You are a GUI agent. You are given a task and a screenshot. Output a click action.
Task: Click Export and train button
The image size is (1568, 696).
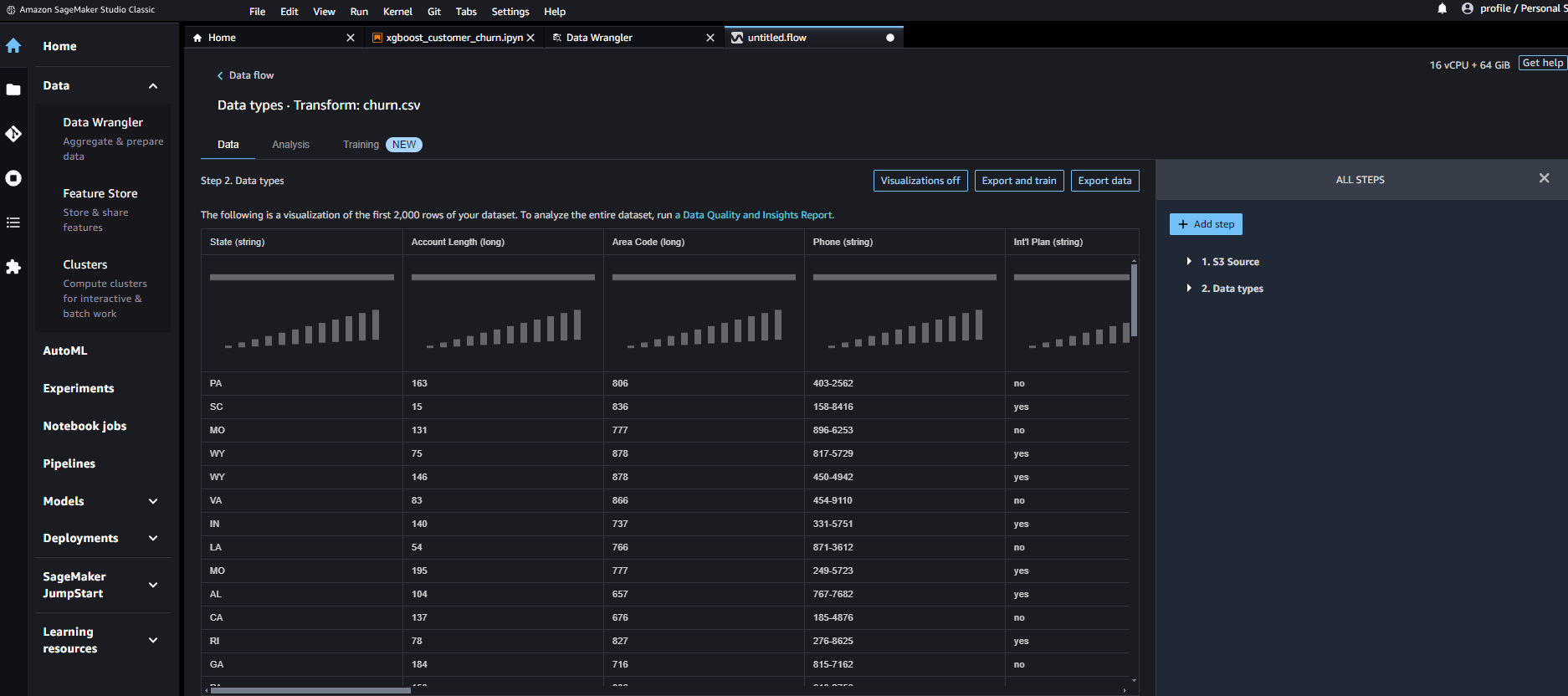tap(1019, 181)
